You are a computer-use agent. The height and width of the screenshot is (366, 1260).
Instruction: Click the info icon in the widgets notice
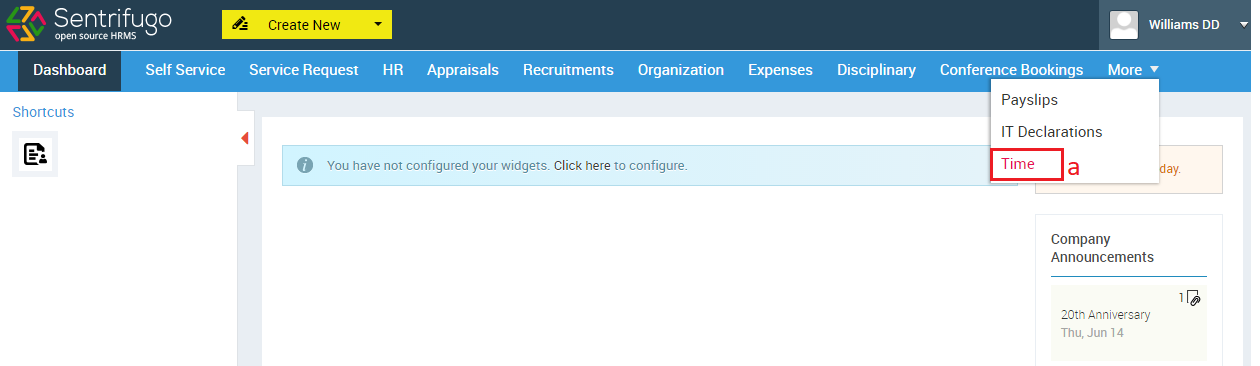click(x=306, y=165)
